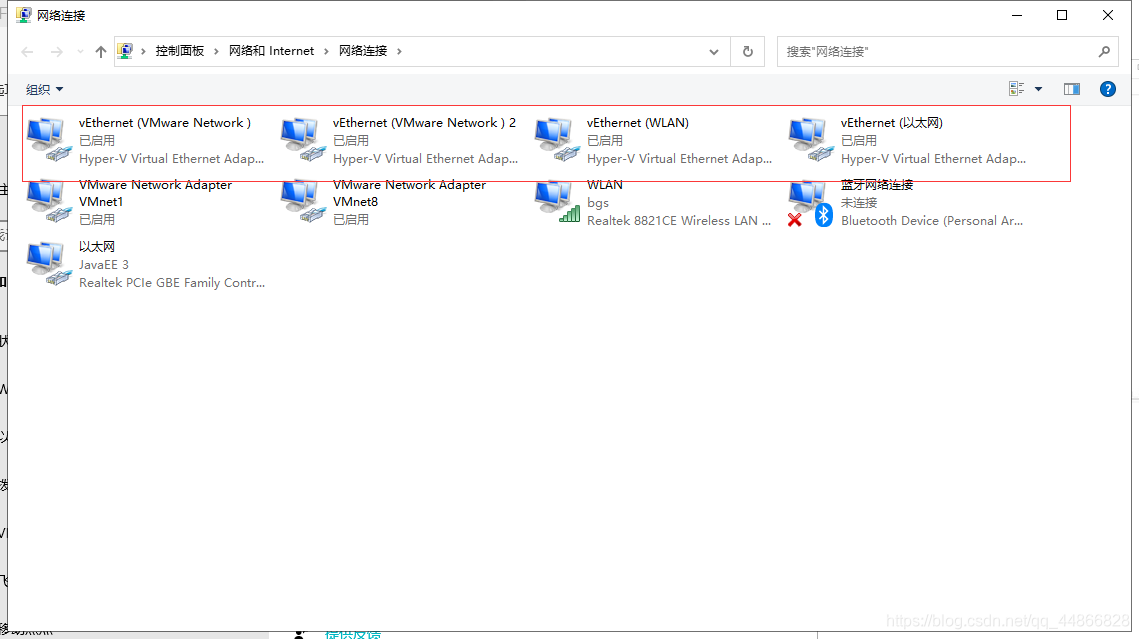This screenshot has width=1139, height=639.
Task: Close the 网络连接 window
Action: point(1108,15)
